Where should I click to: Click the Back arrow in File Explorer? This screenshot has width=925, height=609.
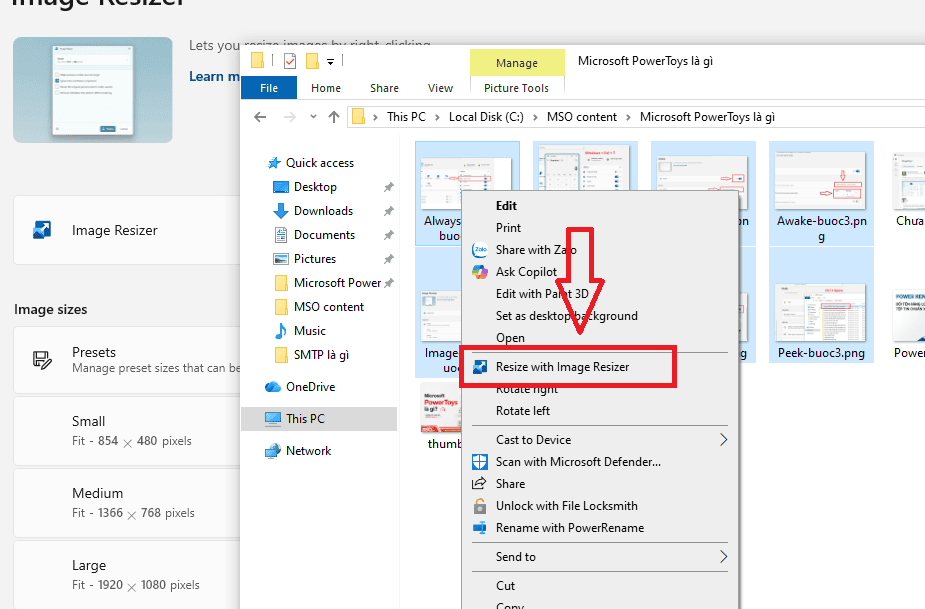(260, 117)
